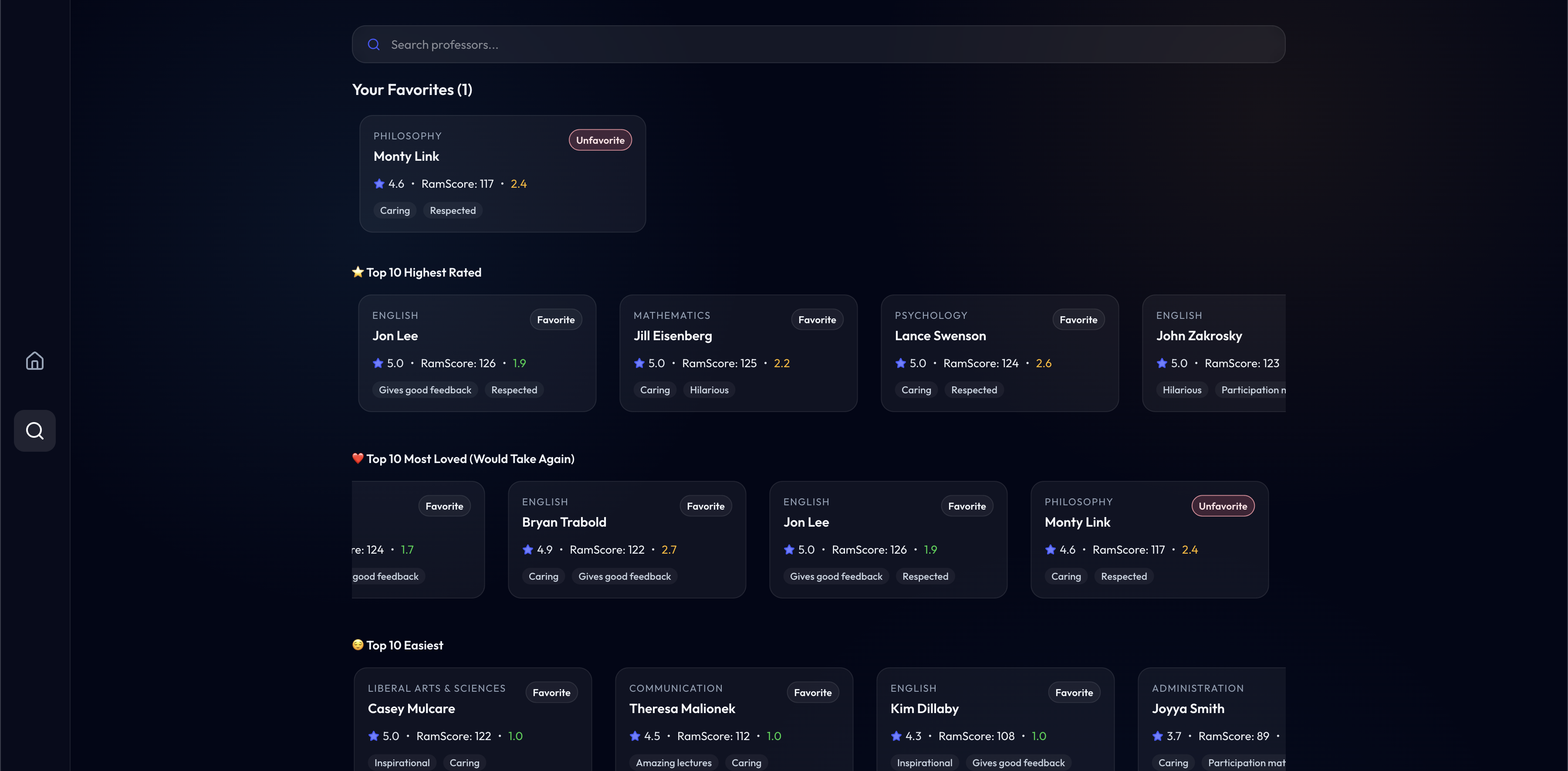Unfavorite Monty Link in Your Favorites

(x=600, y=140)
